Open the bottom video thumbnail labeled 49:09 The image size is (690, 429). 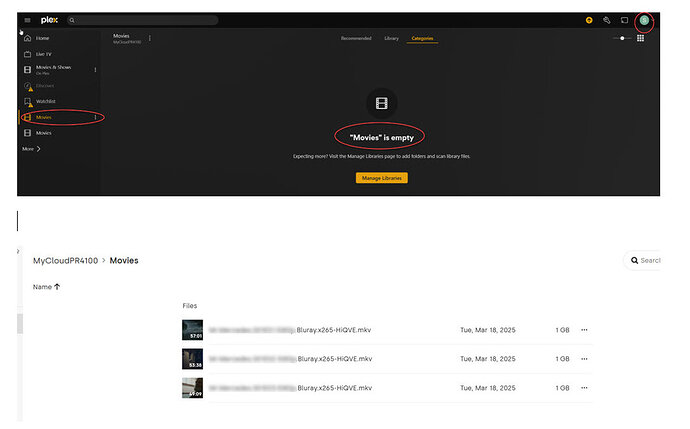coord(192,388)
